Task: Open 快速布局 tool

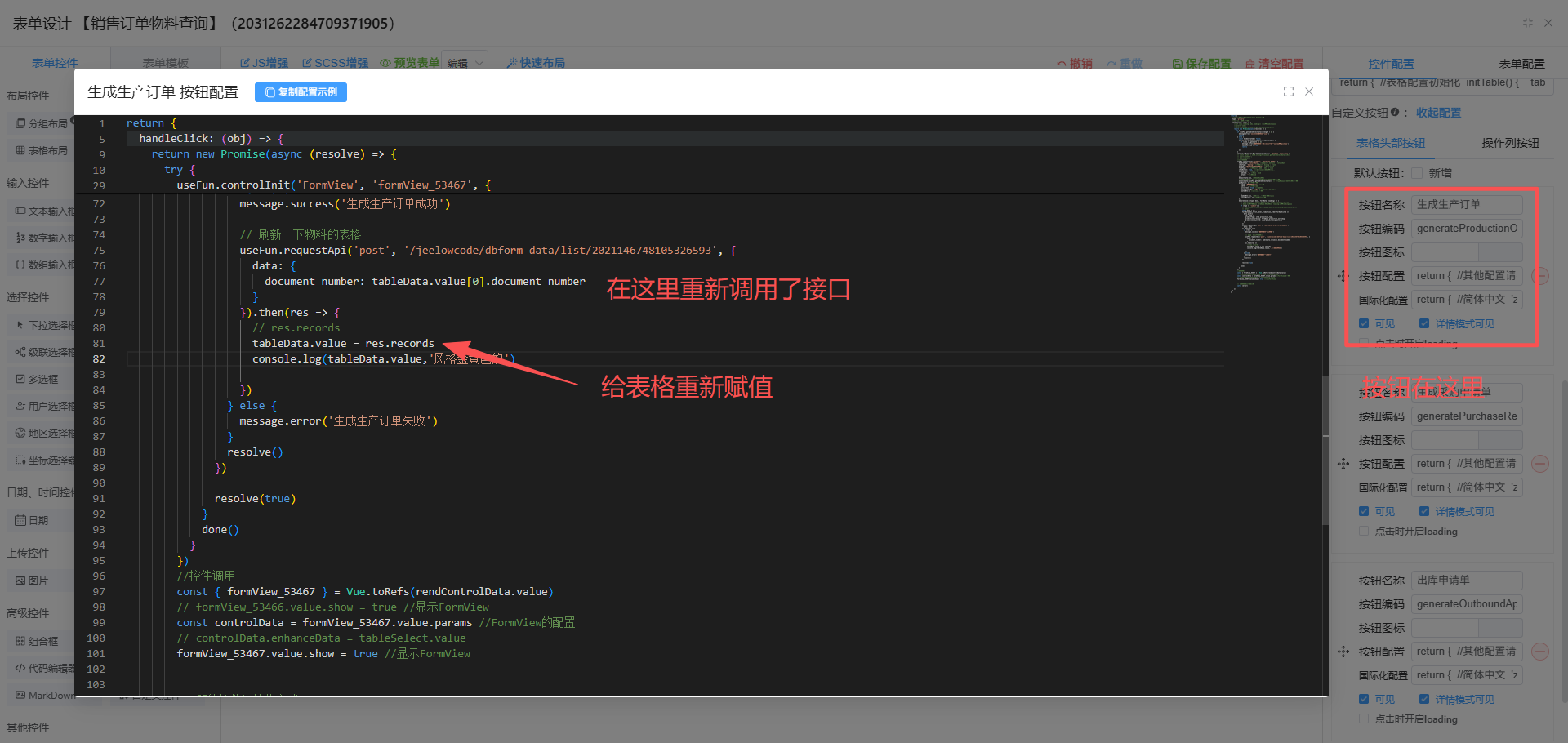Action: pos(535,63)
